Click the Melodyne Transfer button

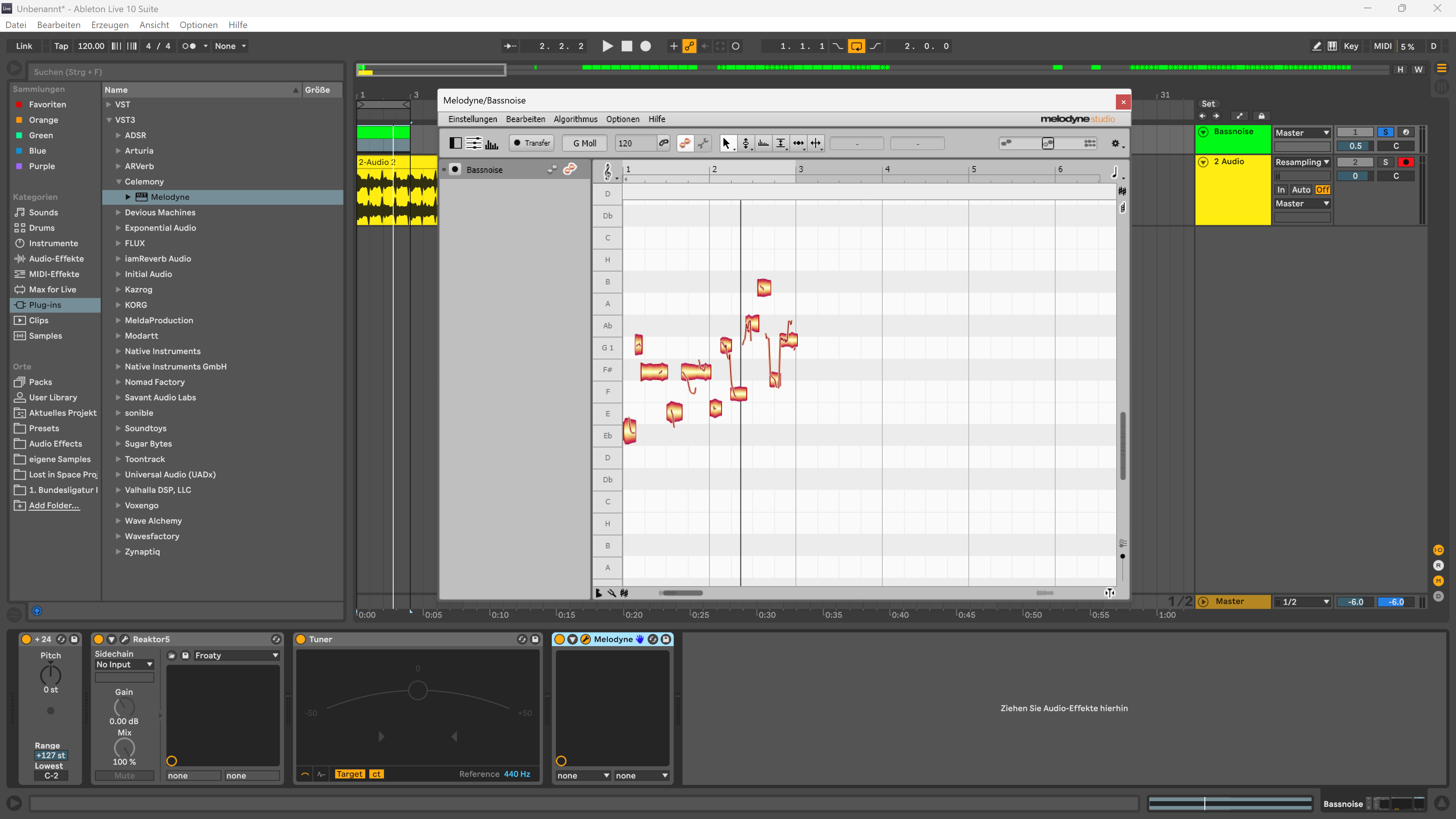point(531,143)
